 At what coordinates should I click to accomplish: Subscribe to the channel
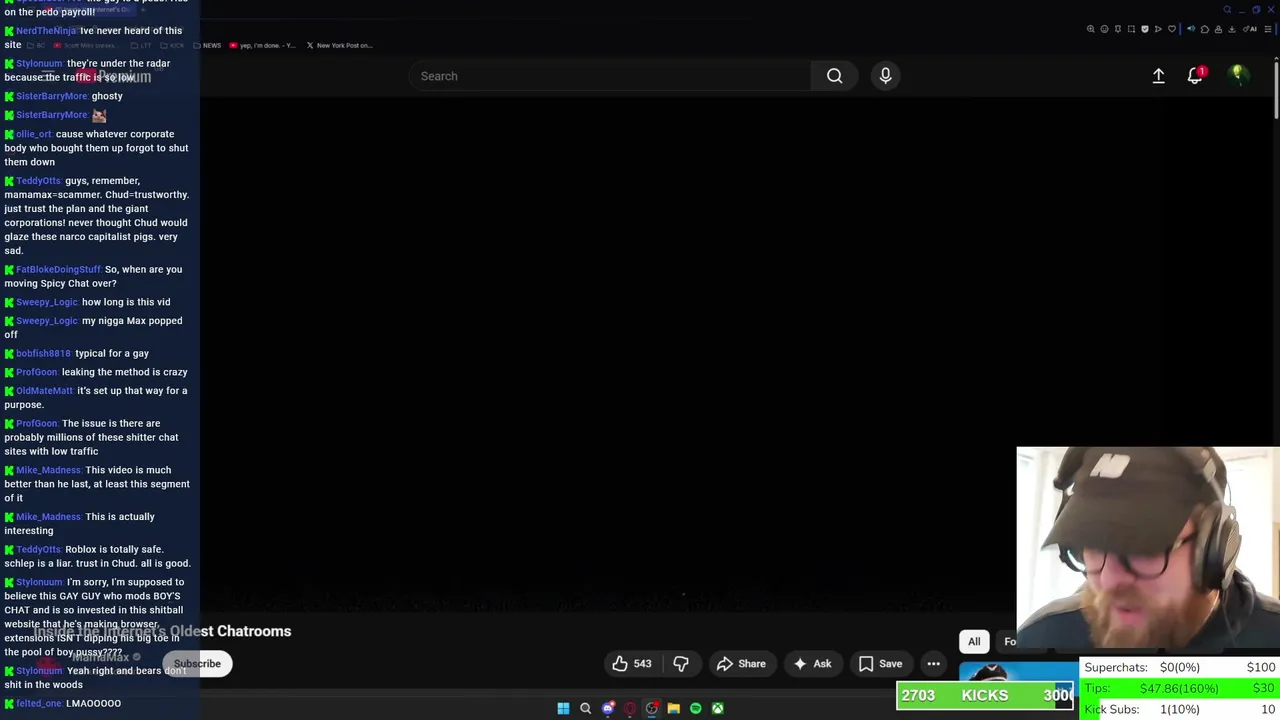click(x=197, y=664)
